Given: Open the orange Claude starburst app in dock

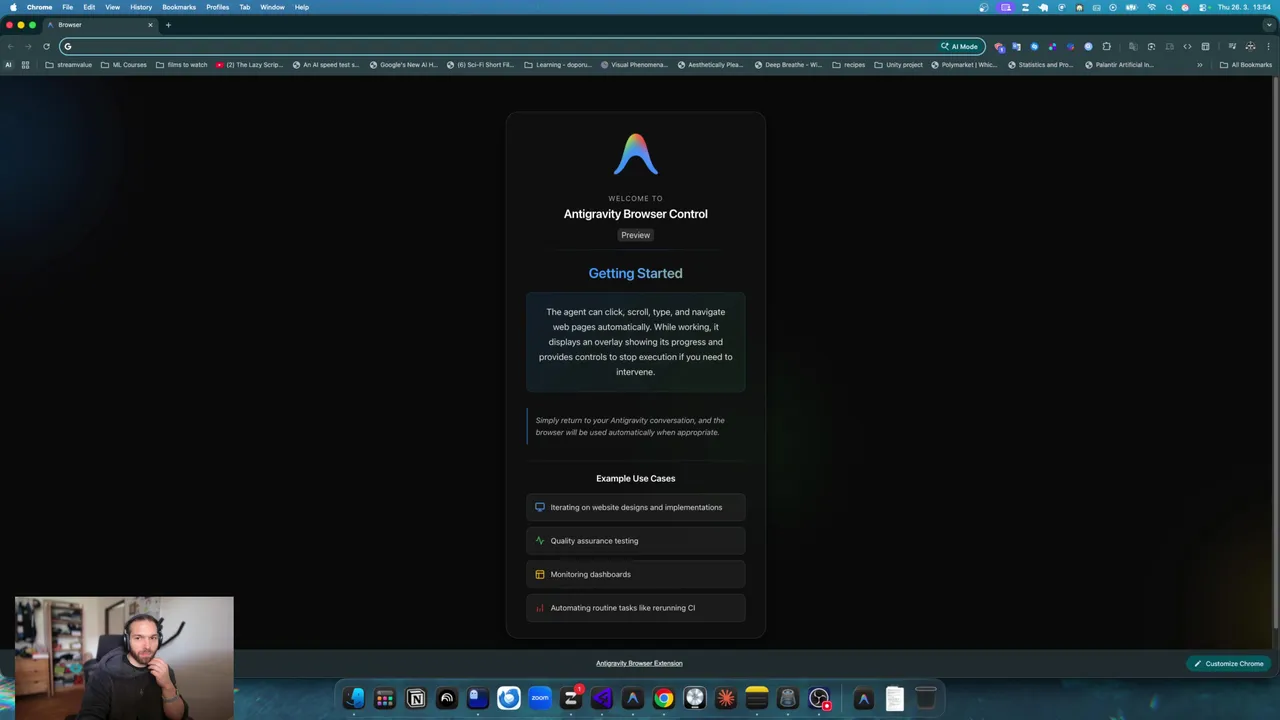Looking at the screenshot, I should [x=726, y=698].
